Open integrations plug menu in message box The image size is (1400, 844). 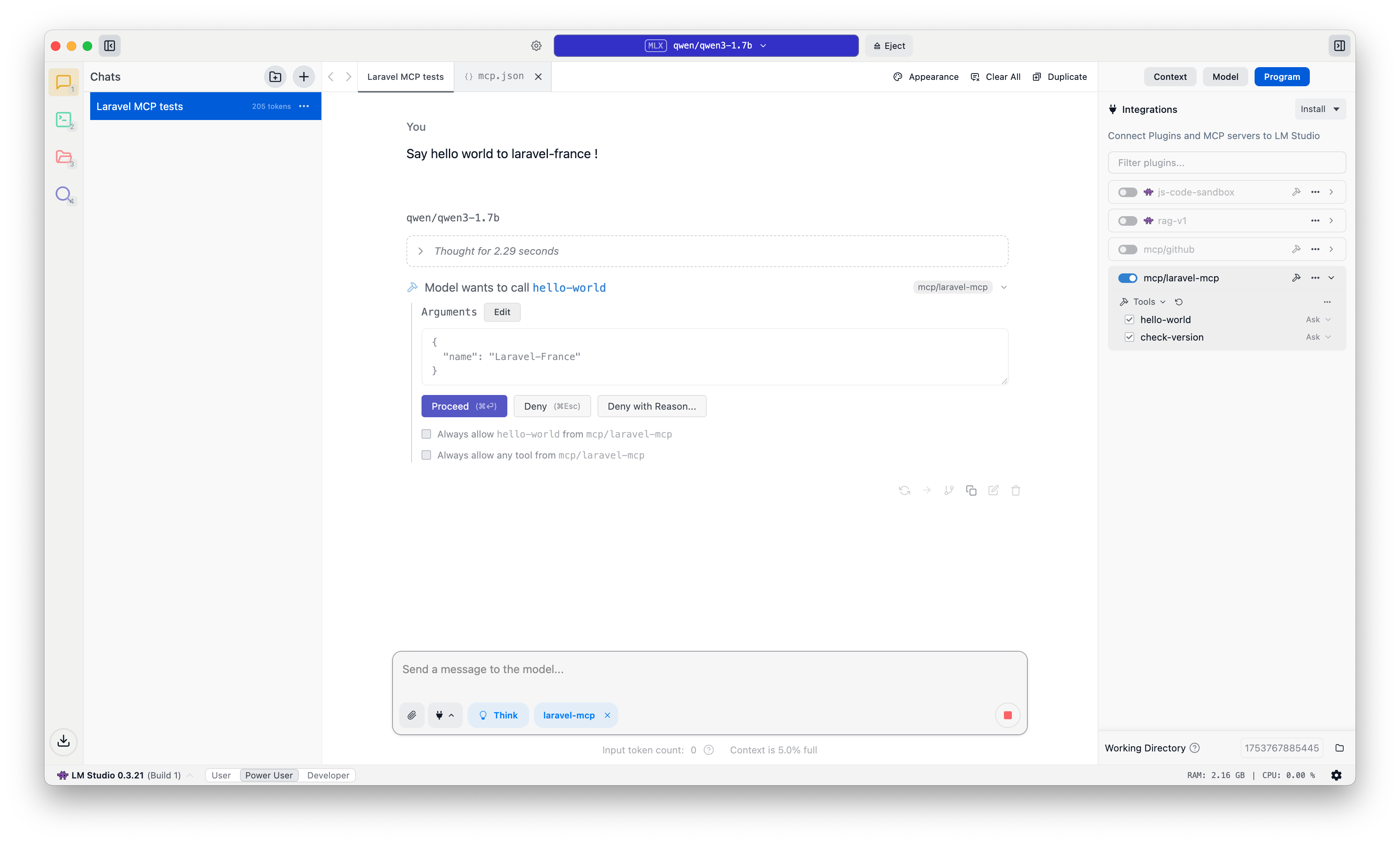(445, 715)
